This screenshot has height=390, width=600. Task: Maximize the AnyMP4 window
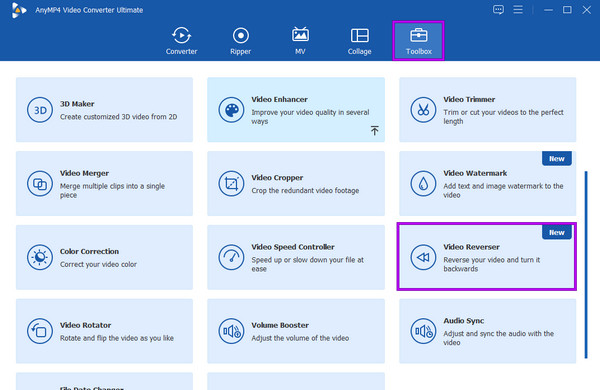pyautogui.click(x=567, y=10)
